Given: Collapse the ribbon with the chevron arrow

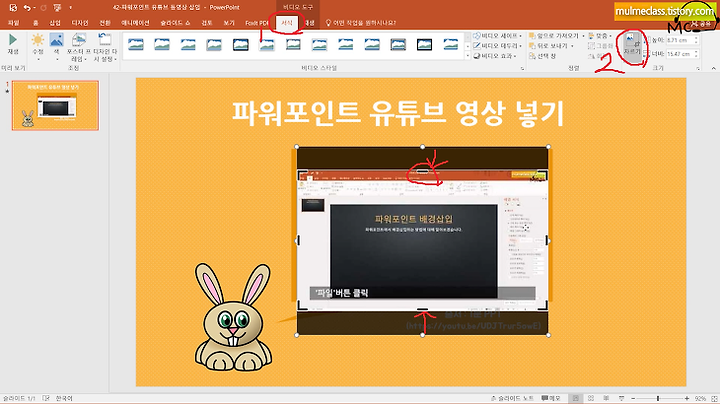Looking at the screenshot, I should [x=713, y=68].
